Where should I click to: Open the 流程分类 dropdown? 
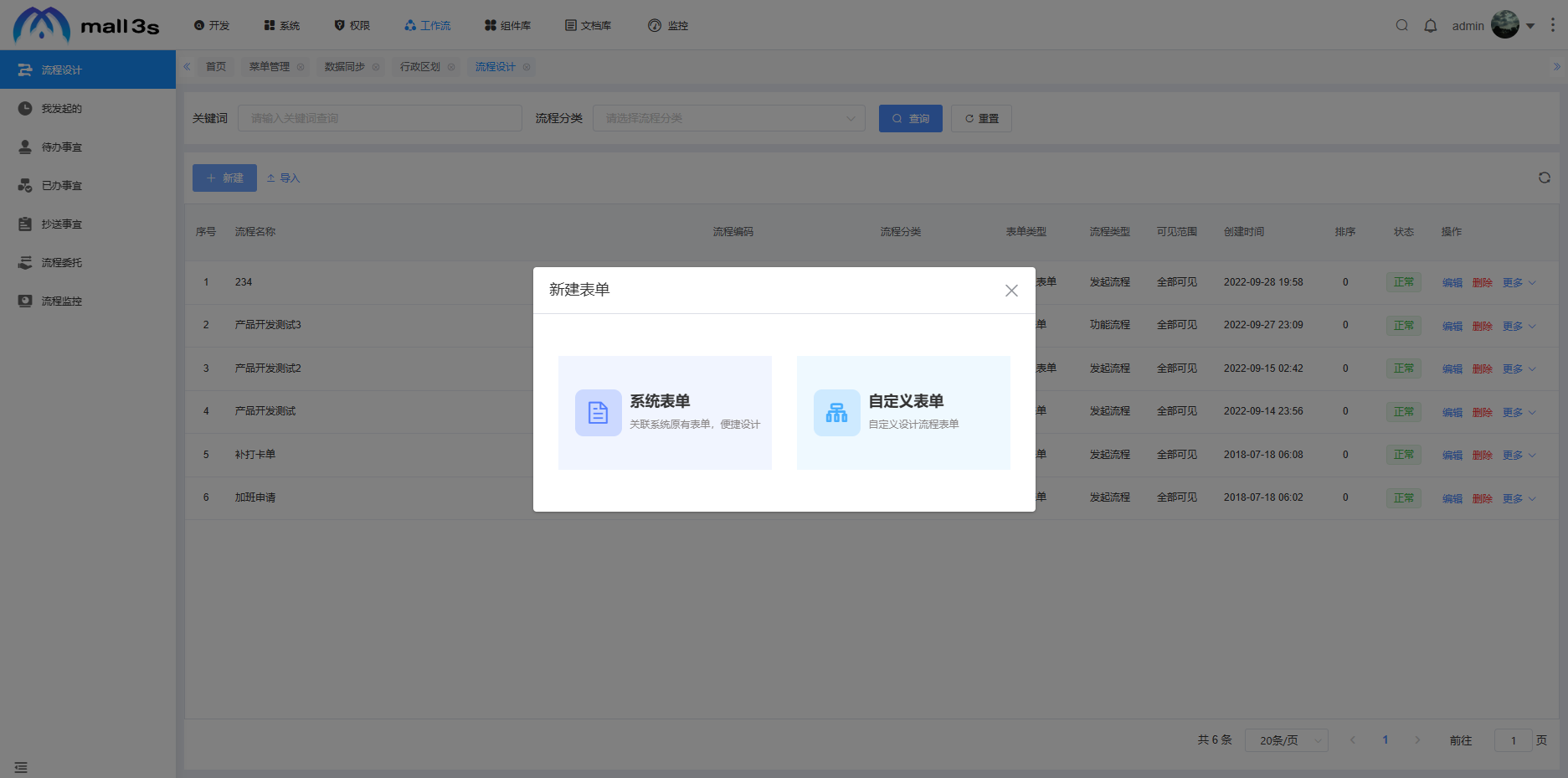click(x=729, y=118)
